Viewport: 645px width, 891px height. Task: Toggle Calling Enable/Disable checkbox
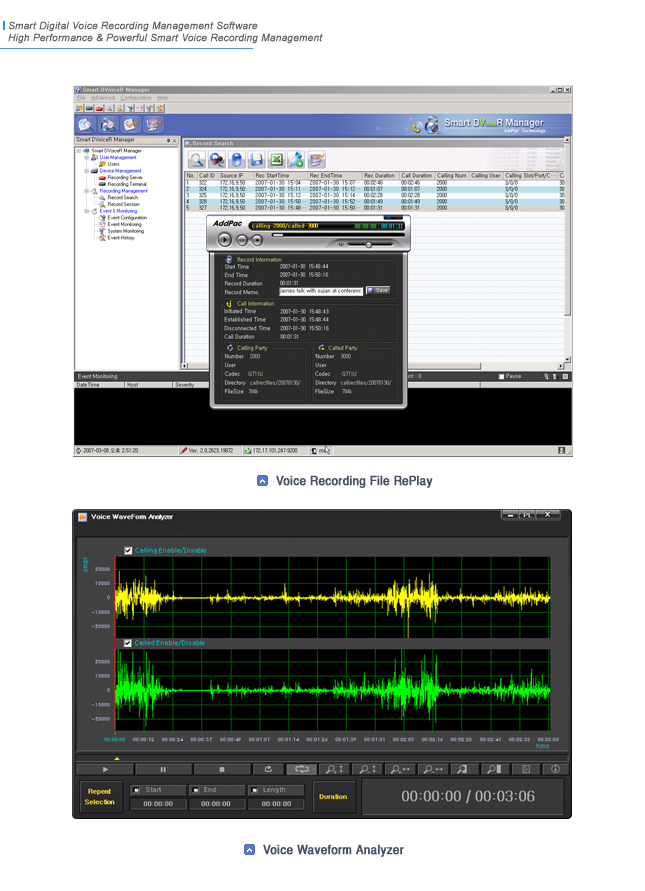coord(128,550)
